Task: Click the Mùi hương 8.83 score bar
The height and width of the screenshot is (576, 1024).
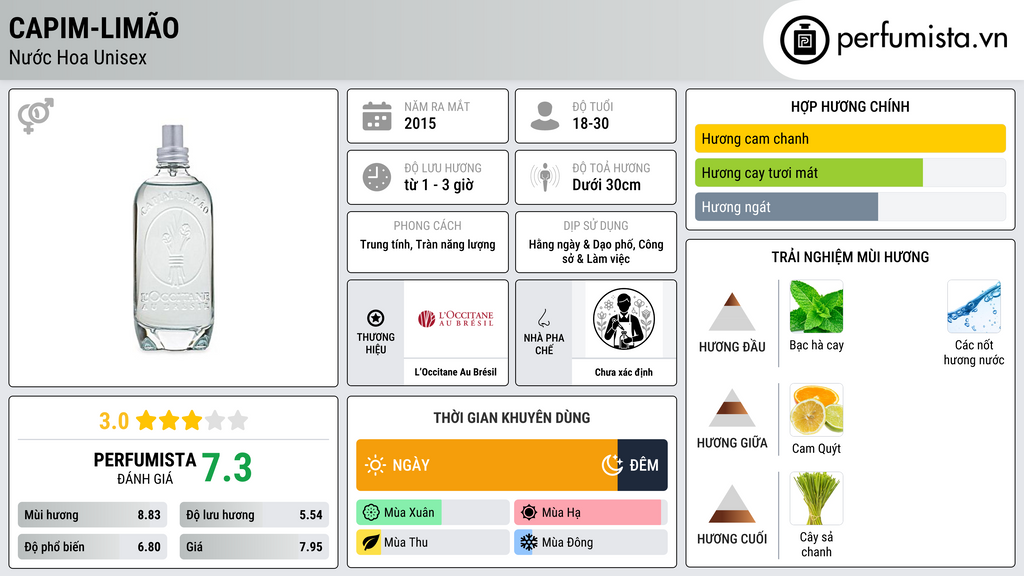Action: coord(93,515)
